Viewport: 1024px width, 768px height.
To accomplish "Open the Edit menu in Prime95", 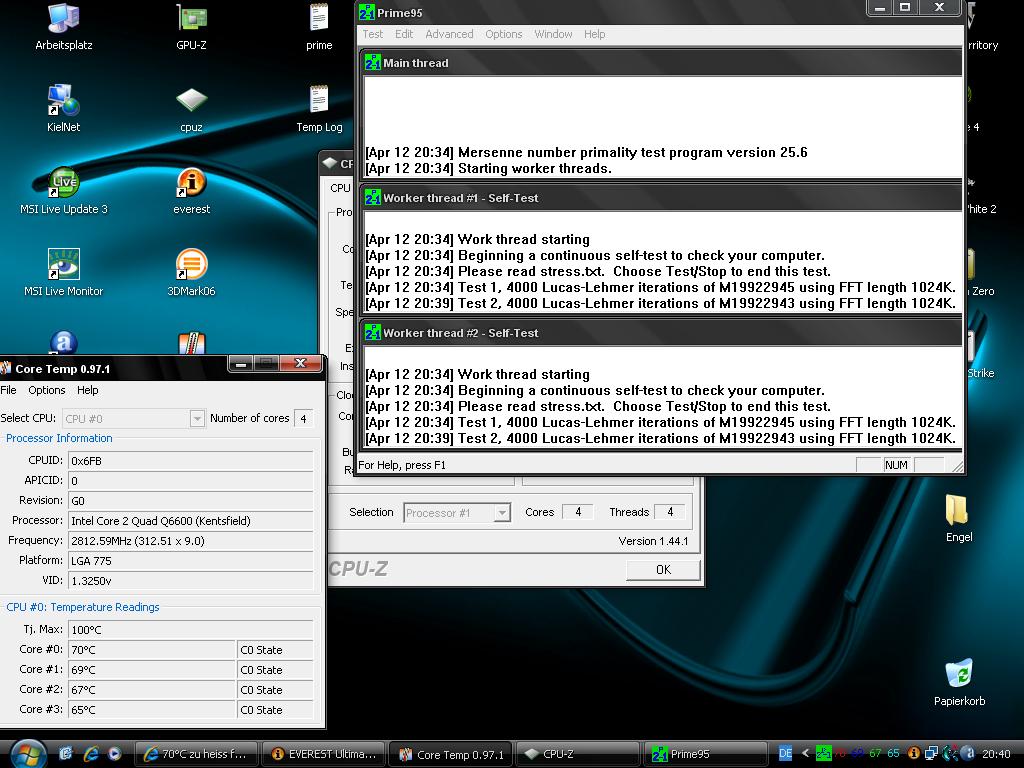I will coord(404,34).
